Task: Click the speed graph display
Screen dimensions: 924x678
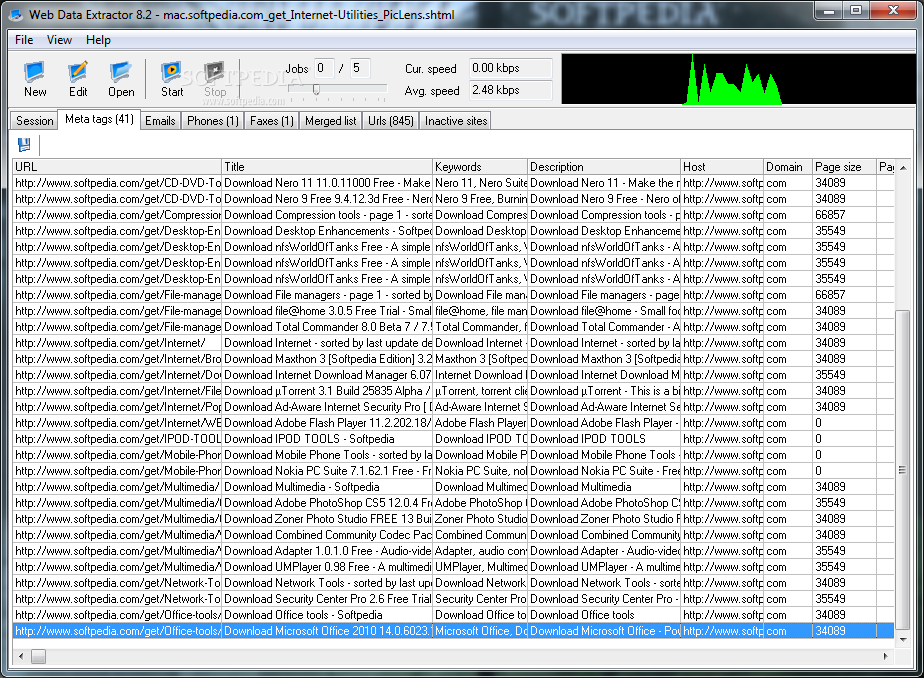Action: [x=738, y=79]
